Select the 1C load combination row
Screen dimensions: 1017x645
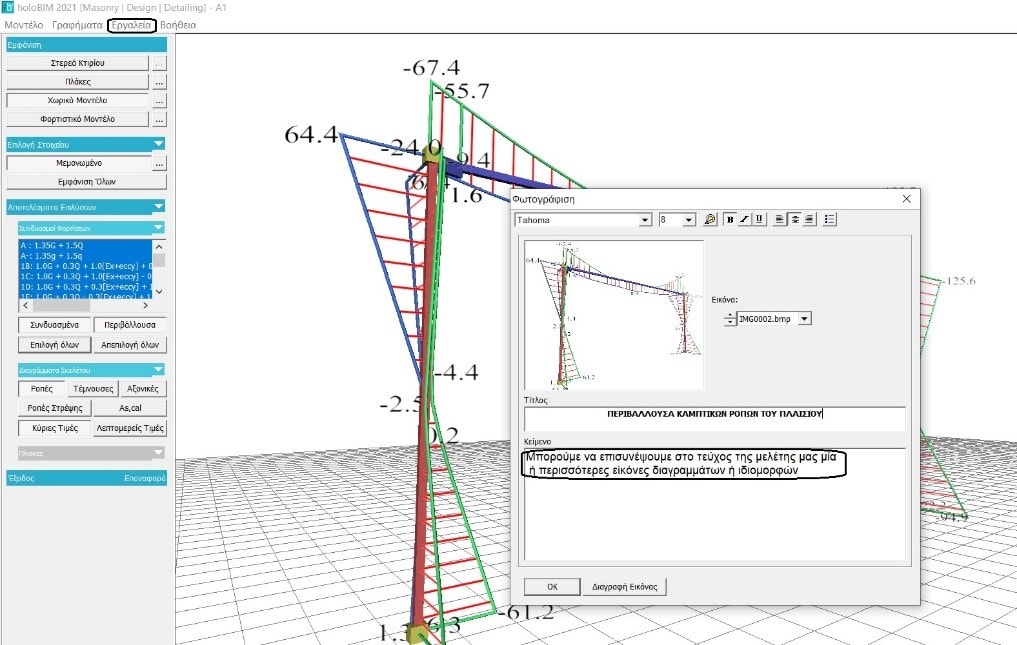click(x=85, y=276)
